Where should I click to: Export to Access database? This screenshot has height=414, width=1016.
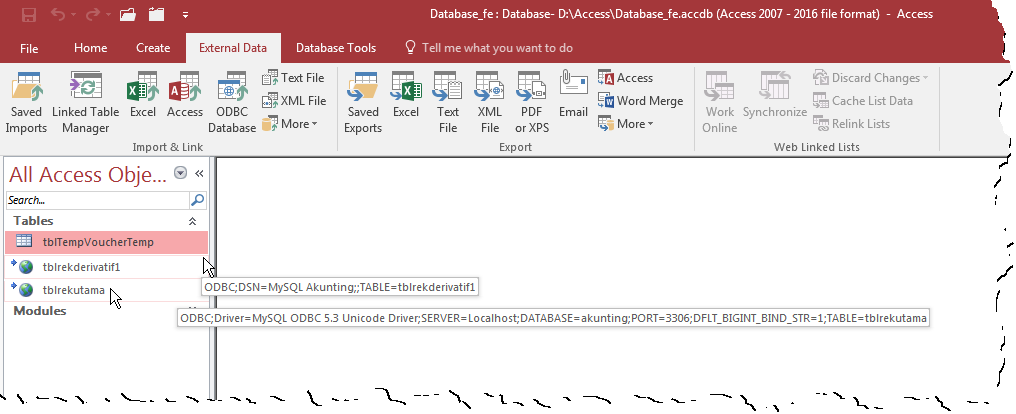coord(625,78)
